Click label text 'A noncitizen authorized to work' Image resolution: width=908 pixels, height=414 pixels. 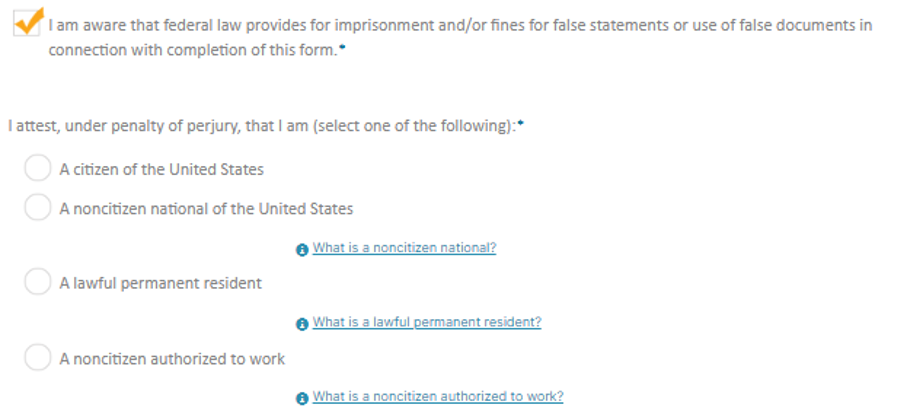(172, 359)
